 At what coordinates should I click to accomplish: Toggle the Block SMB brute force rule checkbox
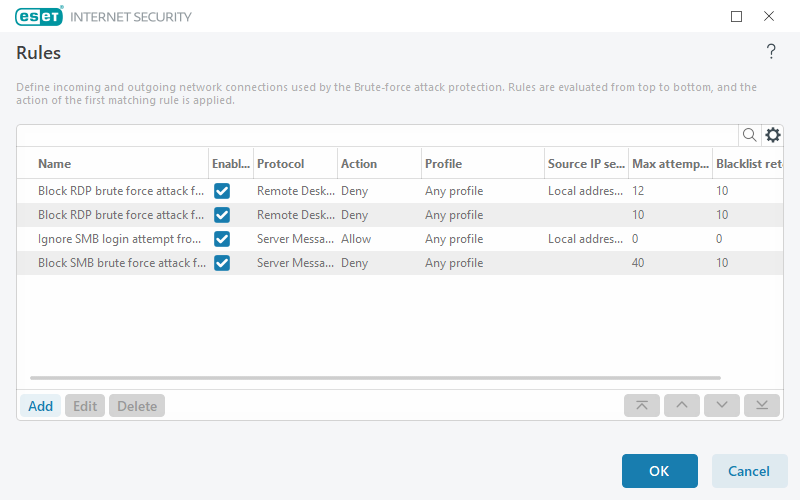tap(222, 263)
